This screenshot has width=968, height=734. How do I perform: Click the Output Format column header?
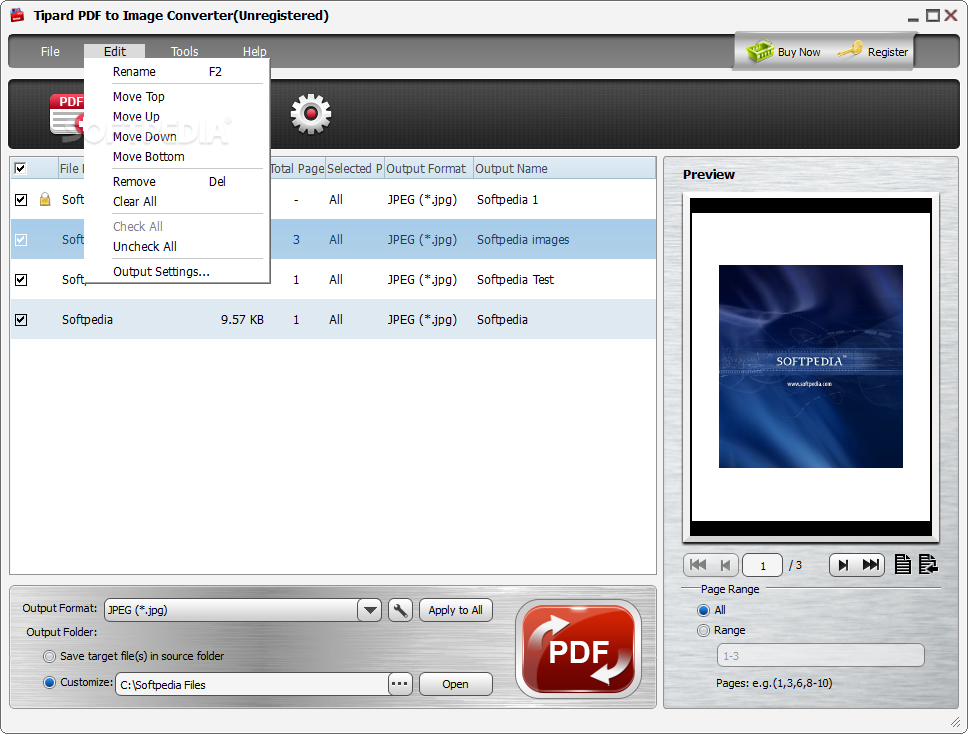coord(429,169)
